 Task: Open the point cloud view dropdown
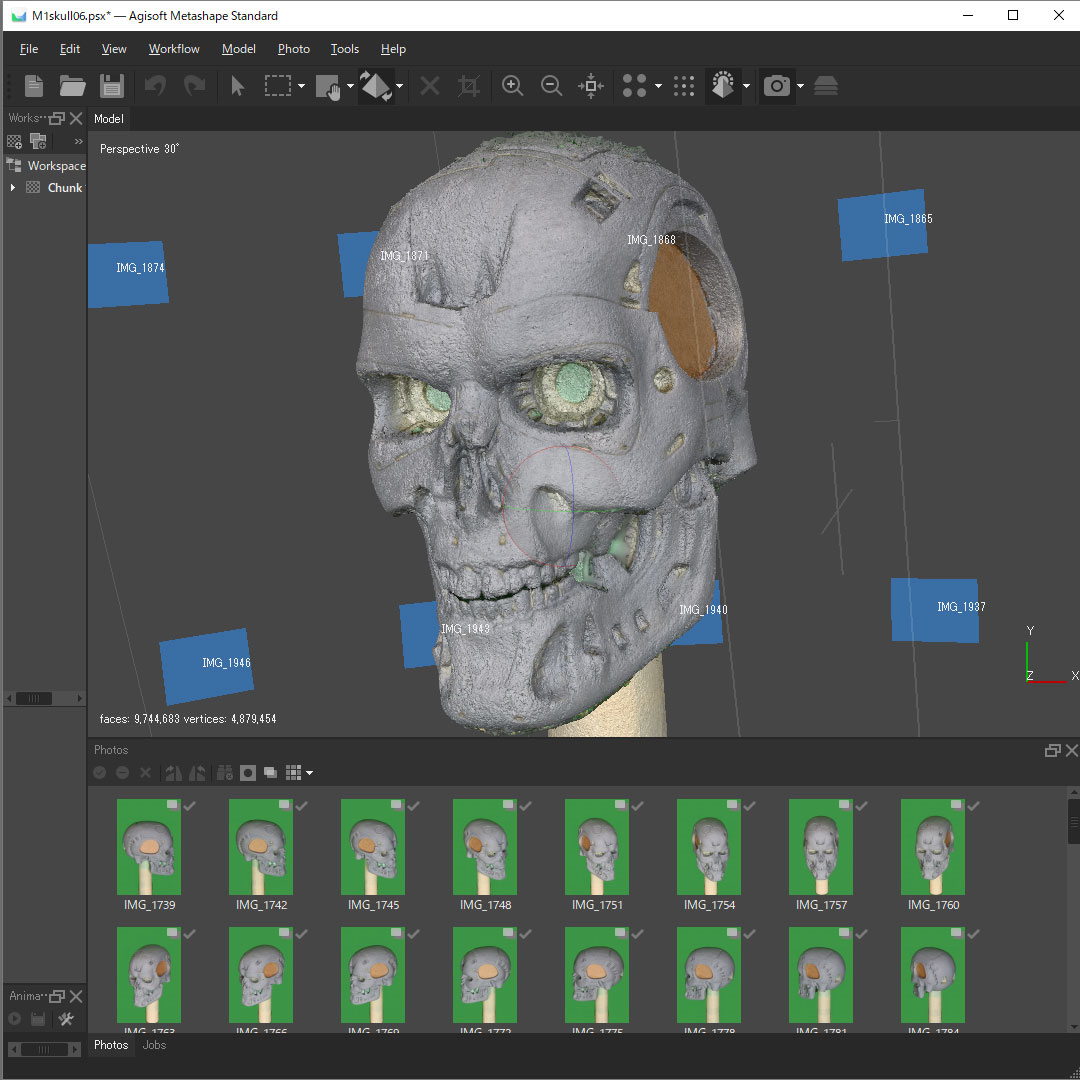coord(658,86)
